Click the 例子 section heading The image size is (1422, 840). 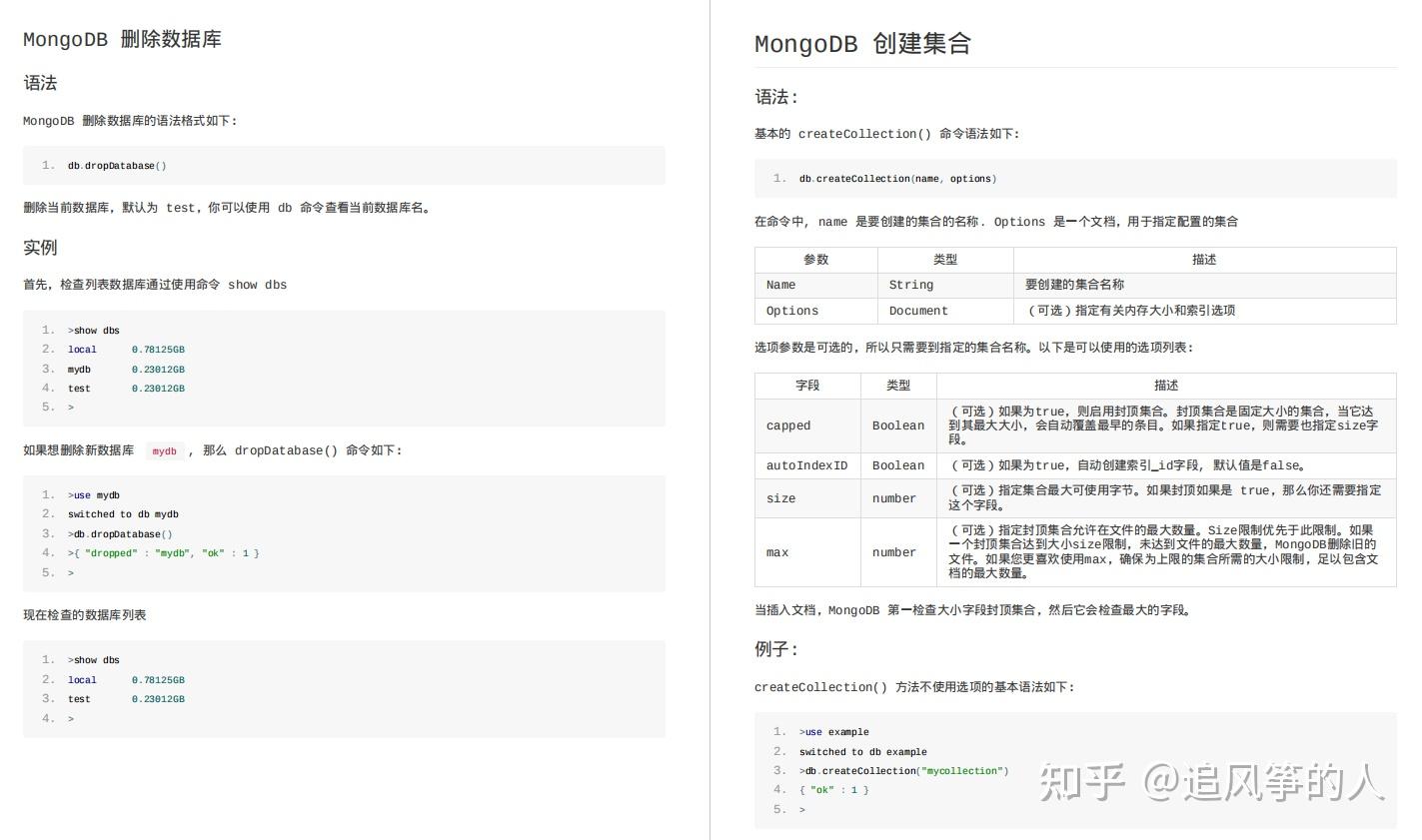(773, 649)
